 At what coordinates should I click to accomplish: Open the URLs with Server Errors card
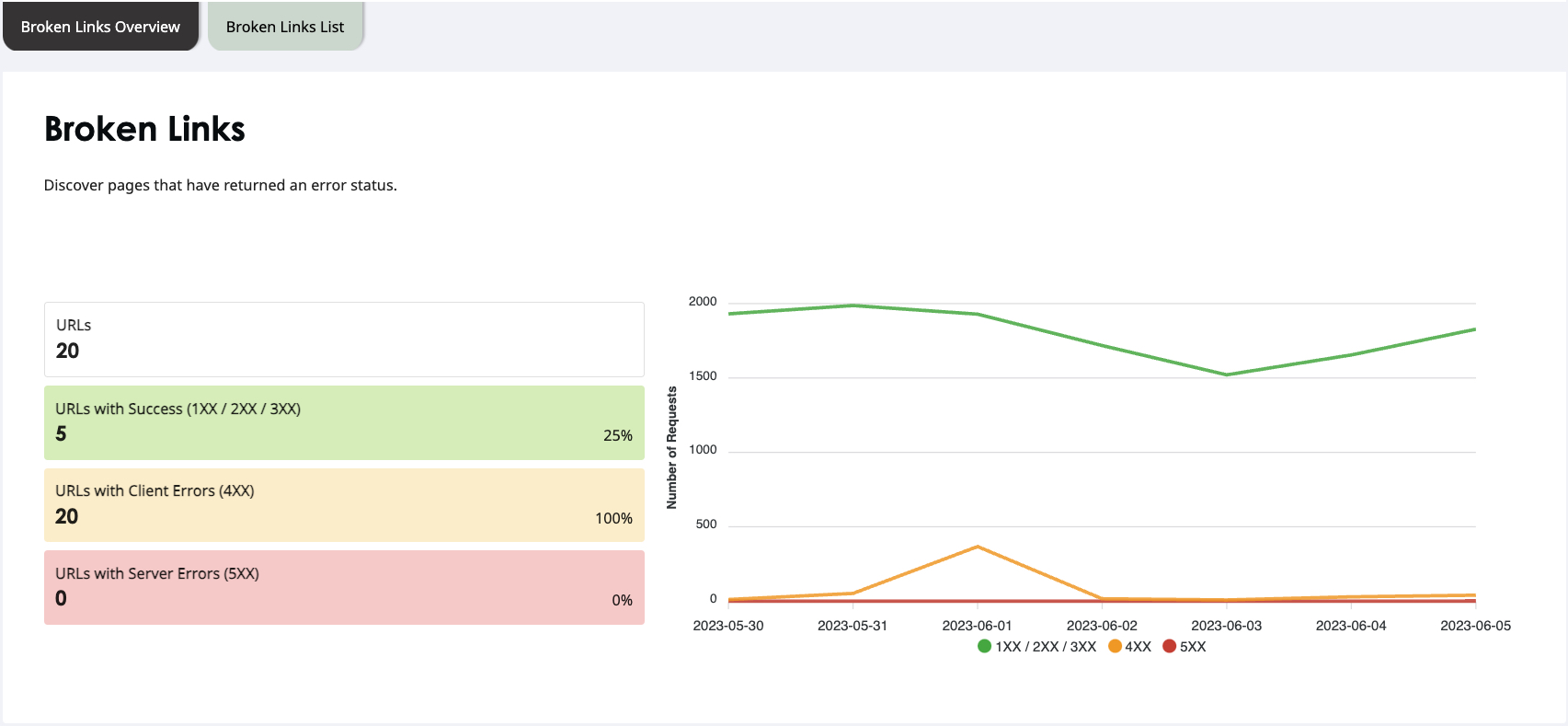[x=344, y=587]
